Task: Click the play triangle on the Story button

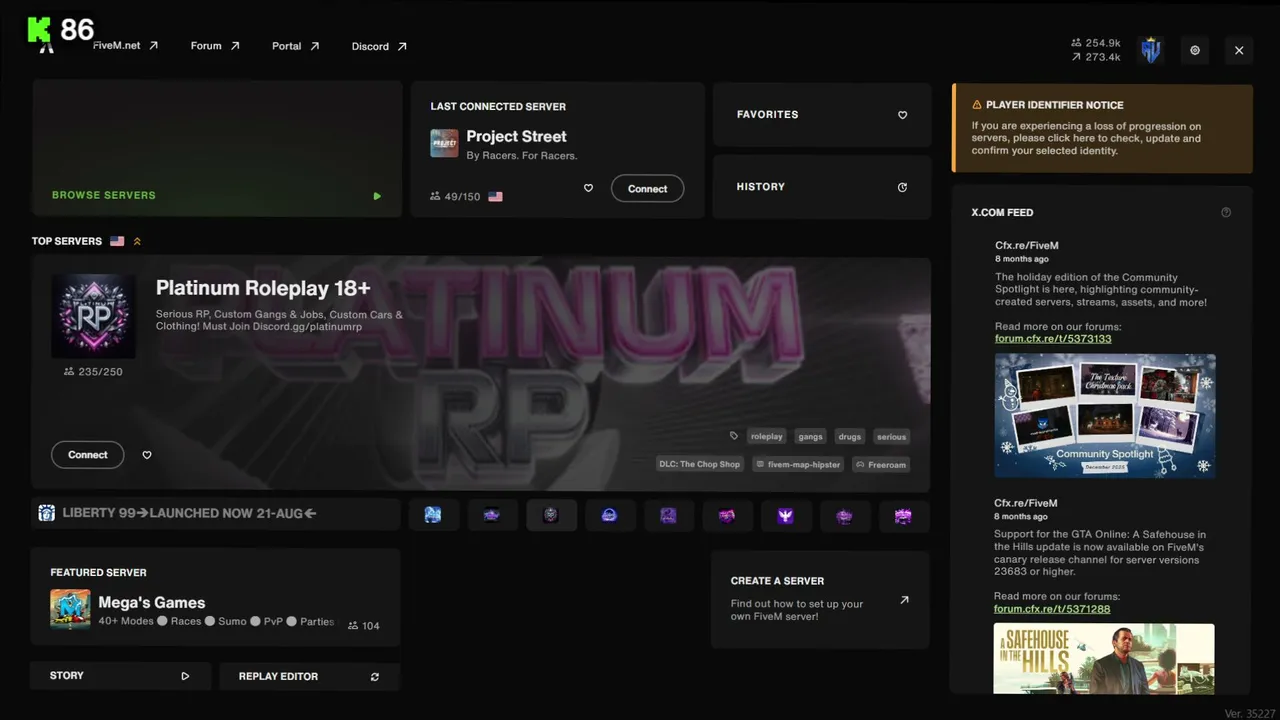Action: (x=185, y=676)
